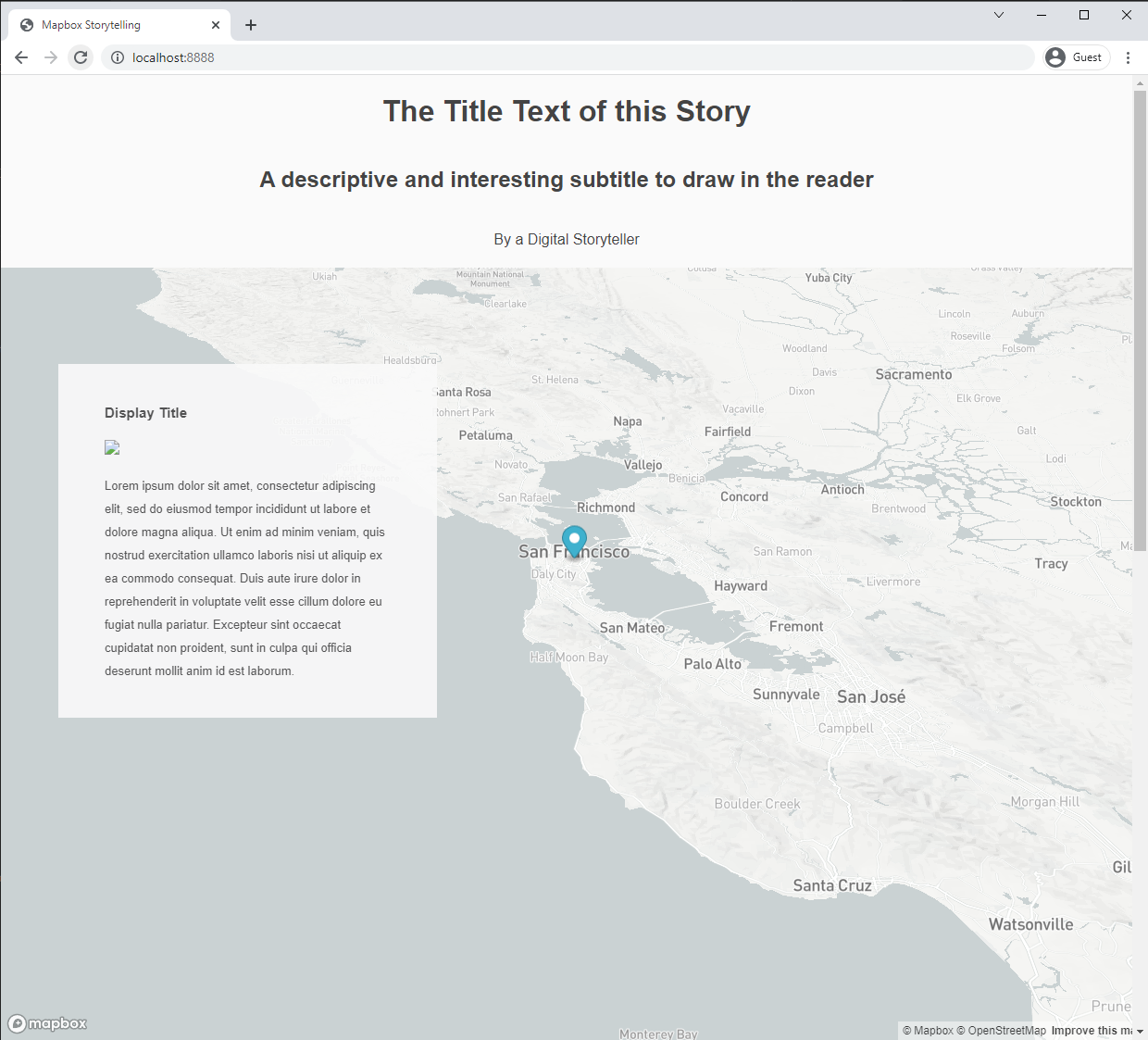The image size is (1148, 1040).
Task: Click the browser back arrow
Action: click(x=21, y=56)
